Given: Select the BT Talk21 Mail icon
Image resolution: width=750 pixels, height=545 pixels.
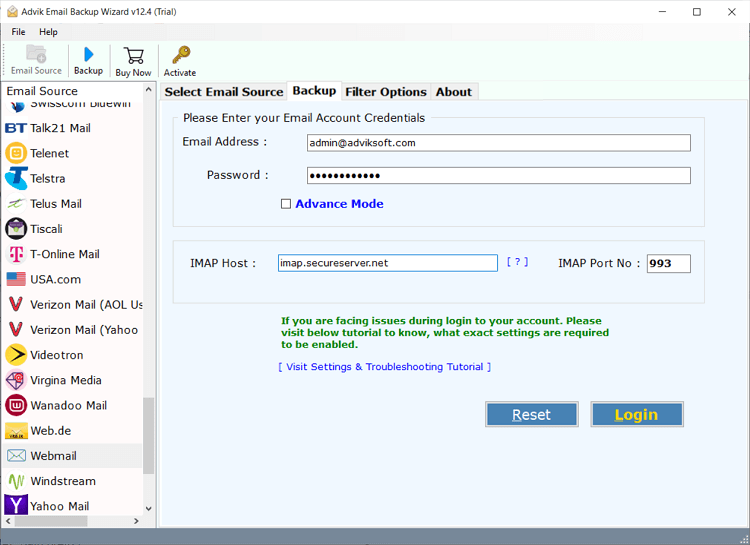Looking at the screenshot, I should pyautogui.click(x=16, y=128).
